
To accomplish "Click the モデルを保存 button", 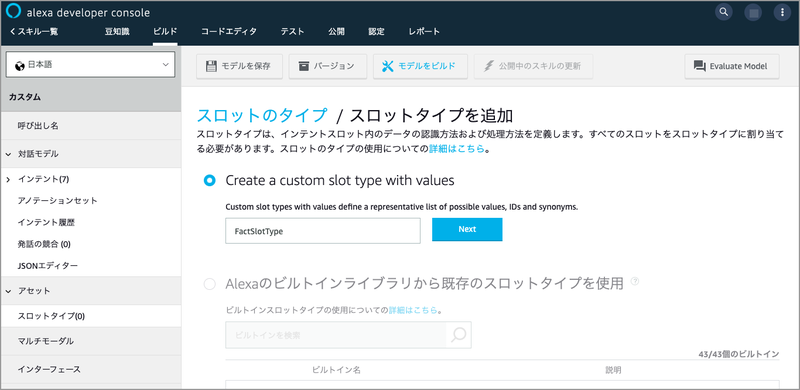I will (240, 66).
